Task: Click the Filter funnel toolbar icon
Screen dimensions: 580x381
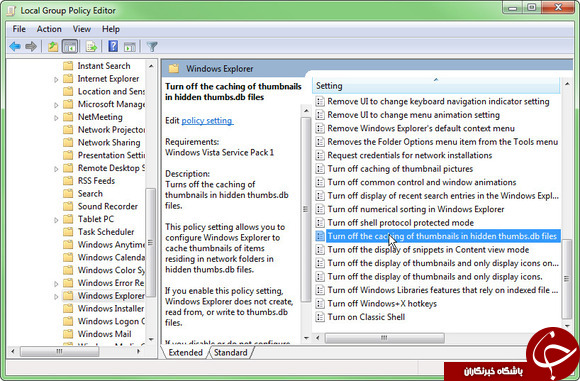Action: 152,47
